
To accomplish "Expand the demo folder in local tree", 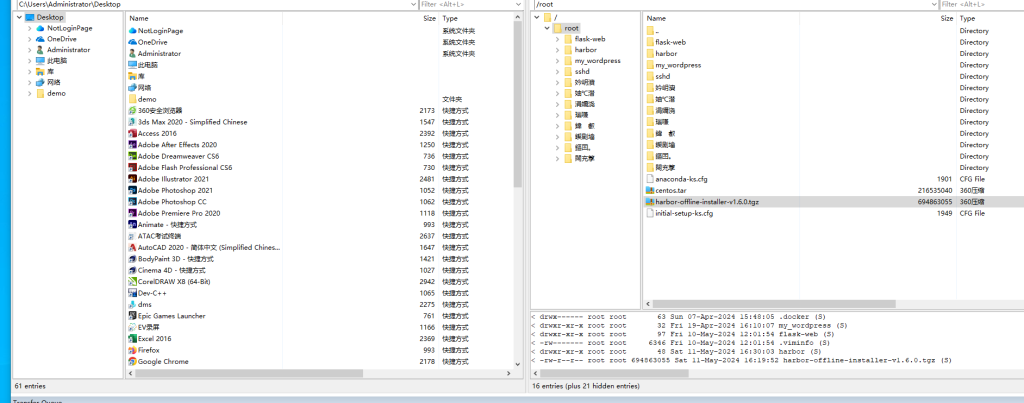I will tap(29, 93).
